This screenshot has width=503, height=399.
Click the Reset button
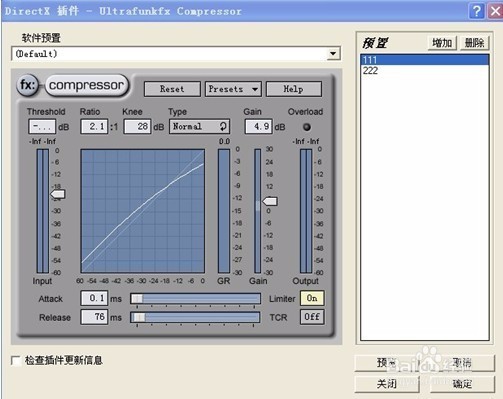(x=172, y=89)
